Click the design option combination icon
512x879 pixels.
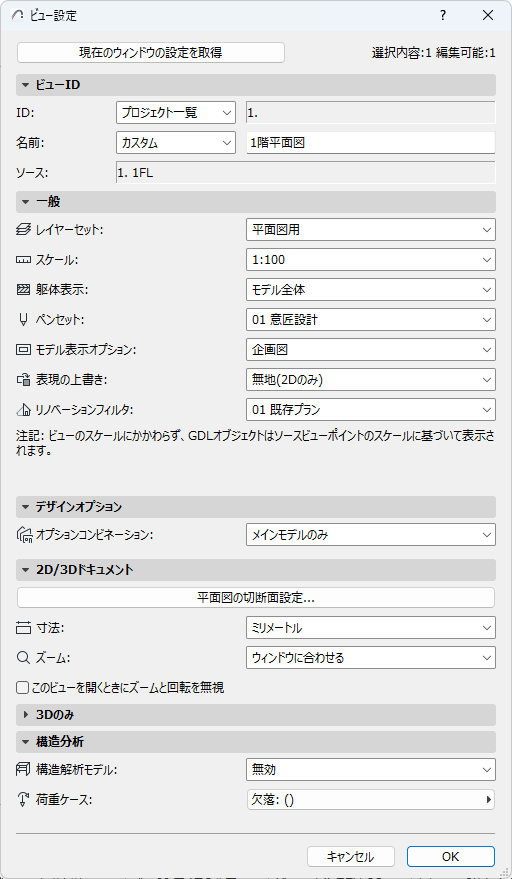tap(25, 535)
